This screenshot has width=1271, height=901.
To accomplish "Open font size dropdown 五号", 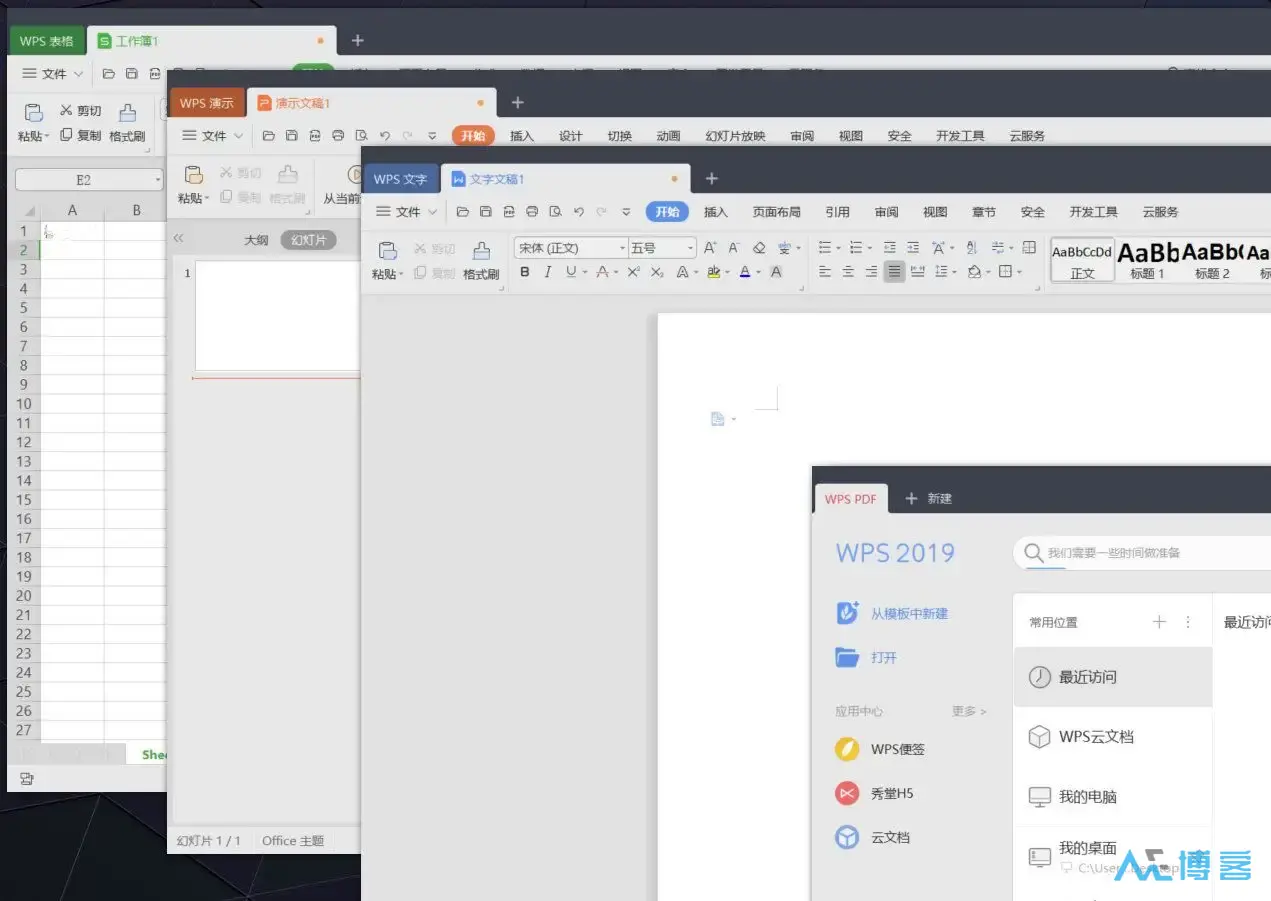I will click(x=690, y=248).
